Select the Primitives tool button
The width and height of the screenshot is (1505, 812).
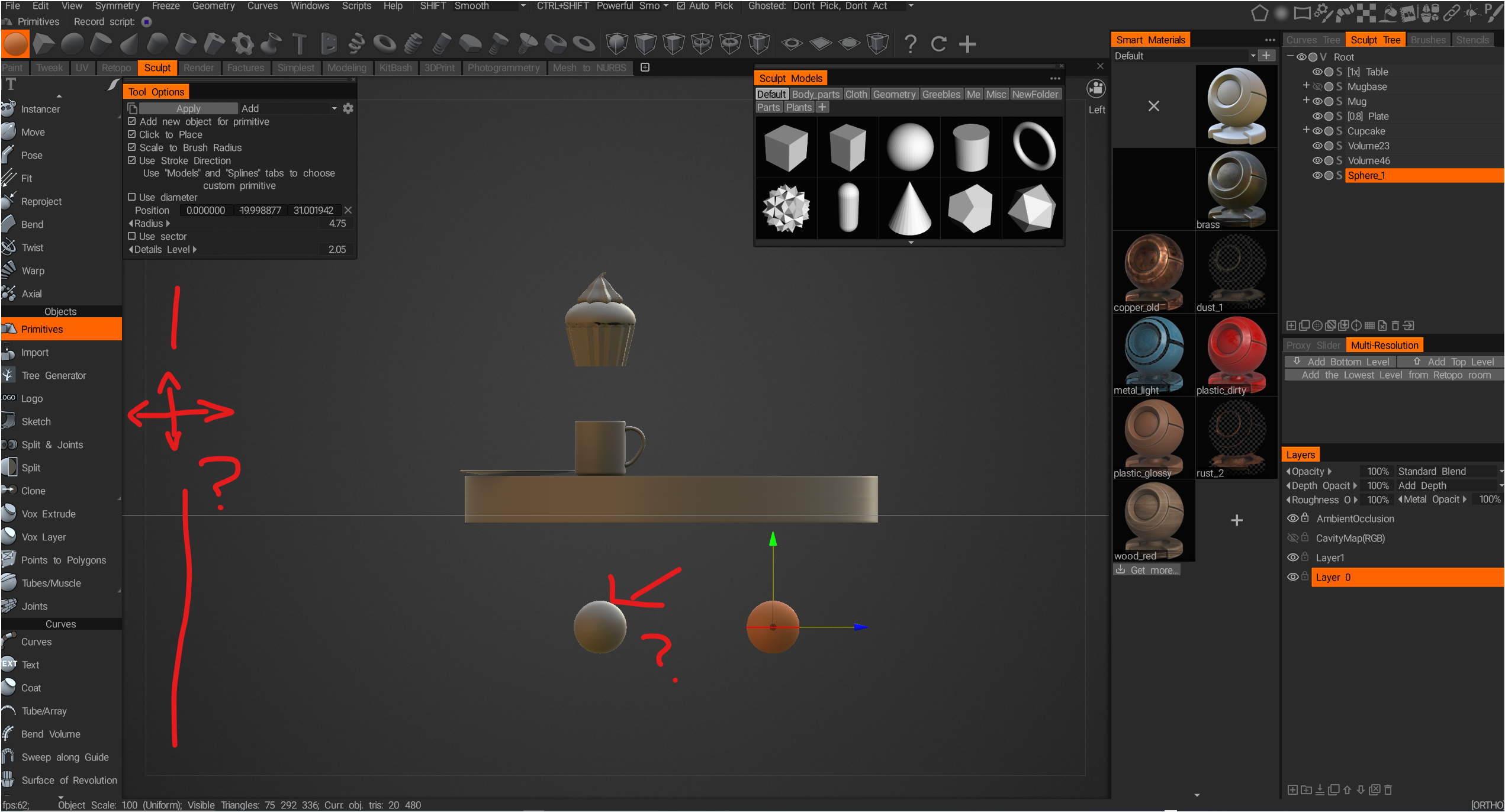[61, 329]
